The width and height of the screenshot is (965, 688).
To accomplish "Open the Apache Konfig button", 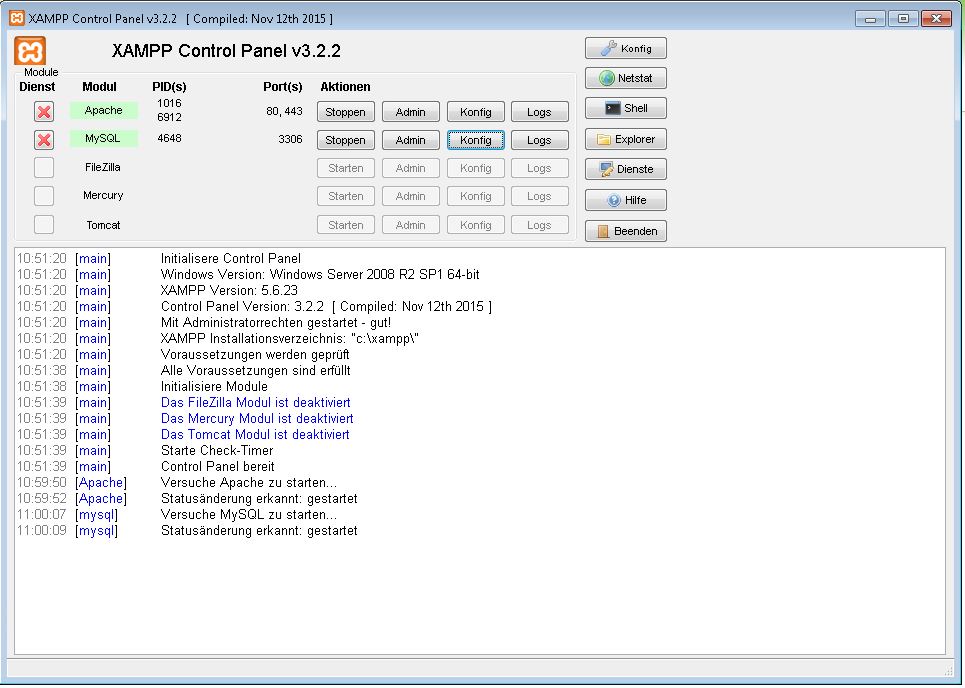I will [x=476, y=112].
